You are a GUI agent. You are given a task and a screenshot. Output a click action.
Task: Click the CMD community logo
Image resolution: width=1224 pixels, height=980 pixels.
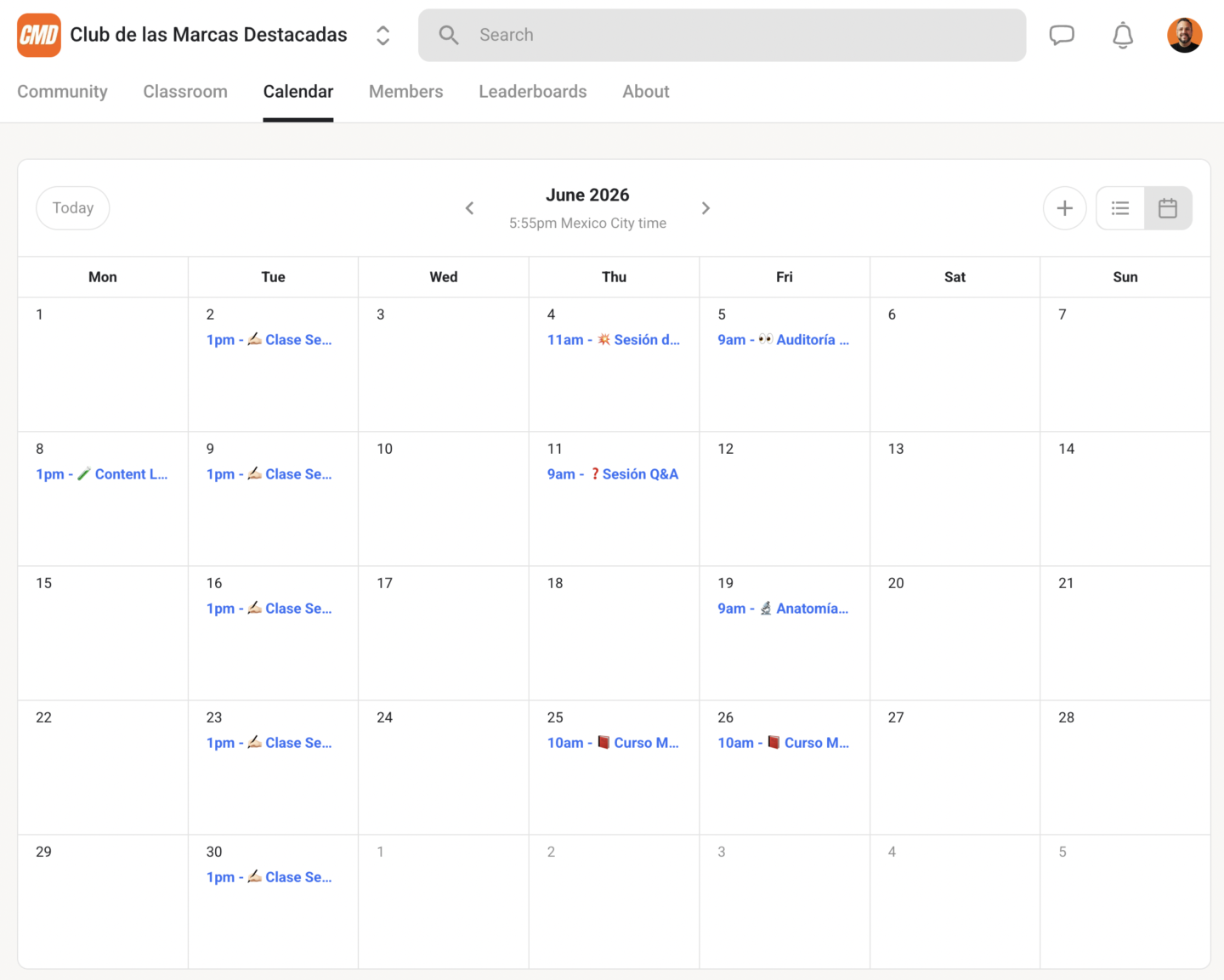39,35
